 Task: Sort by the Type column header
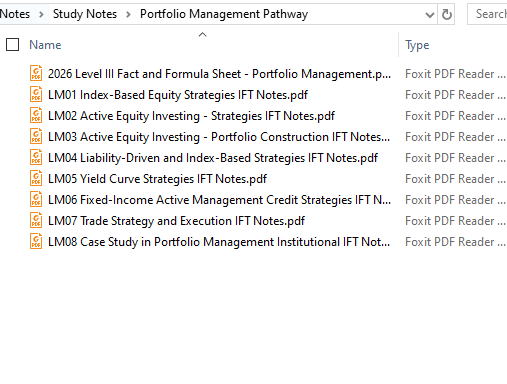tap(417, 45)
